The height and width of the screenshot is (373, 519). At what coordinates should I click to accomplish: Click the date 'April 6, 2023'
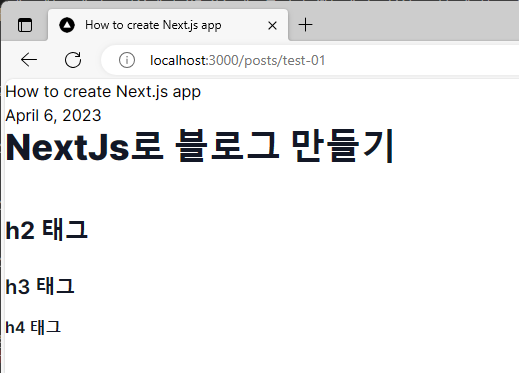tap(53, 116)
